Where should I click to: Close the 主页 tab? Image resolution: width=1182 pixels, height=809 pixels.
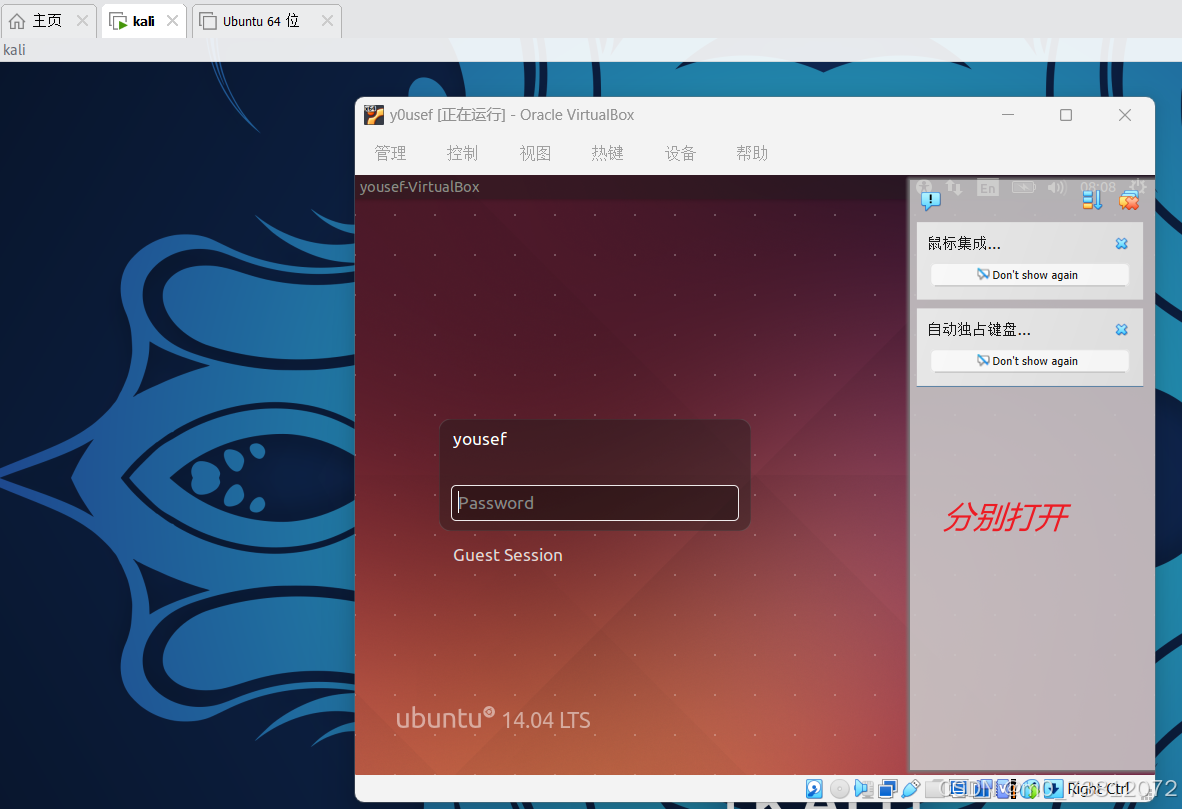(82, 21)
